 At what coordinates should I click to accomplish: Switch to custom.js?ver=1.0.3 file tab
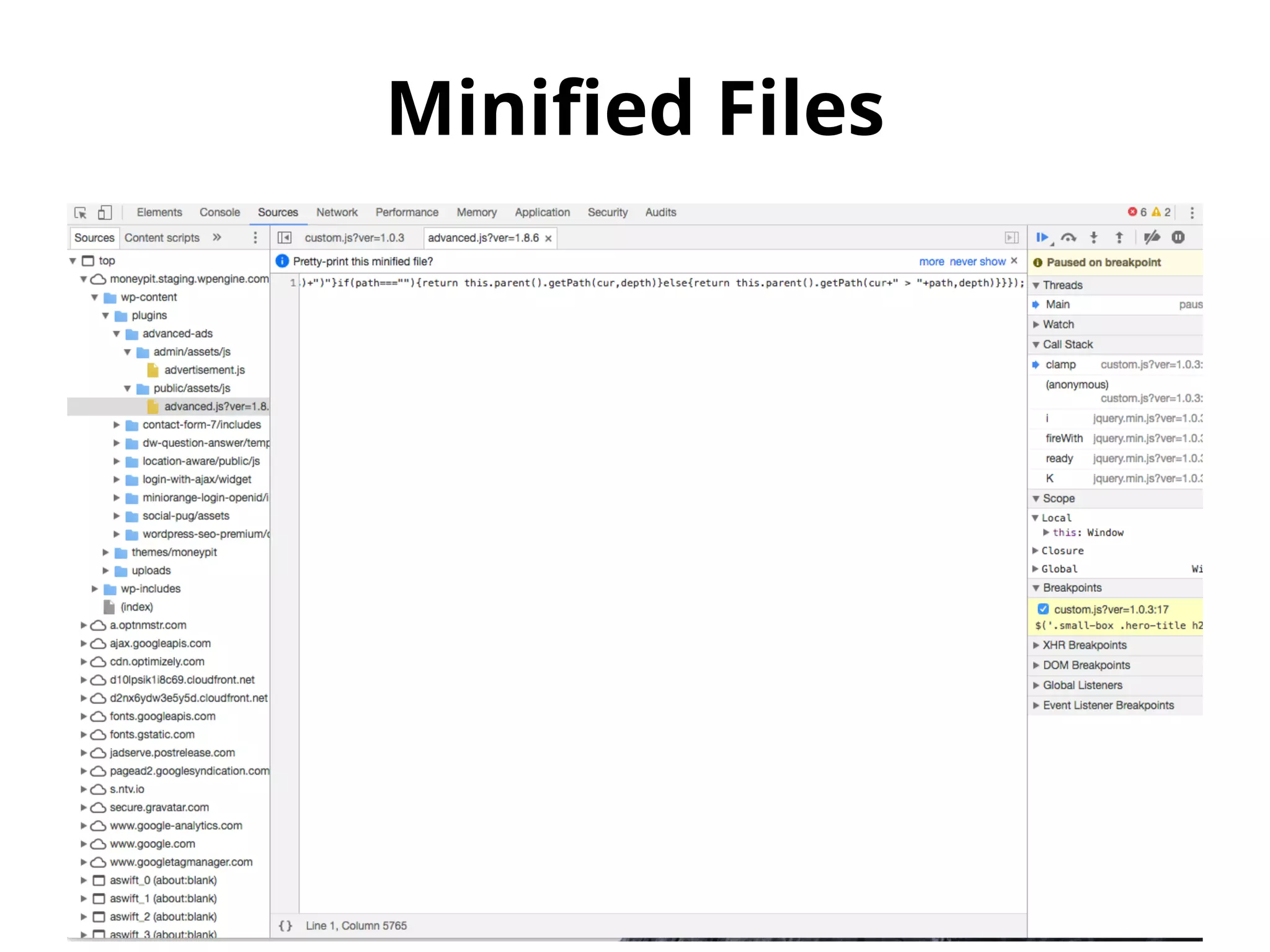click(354, 238)
